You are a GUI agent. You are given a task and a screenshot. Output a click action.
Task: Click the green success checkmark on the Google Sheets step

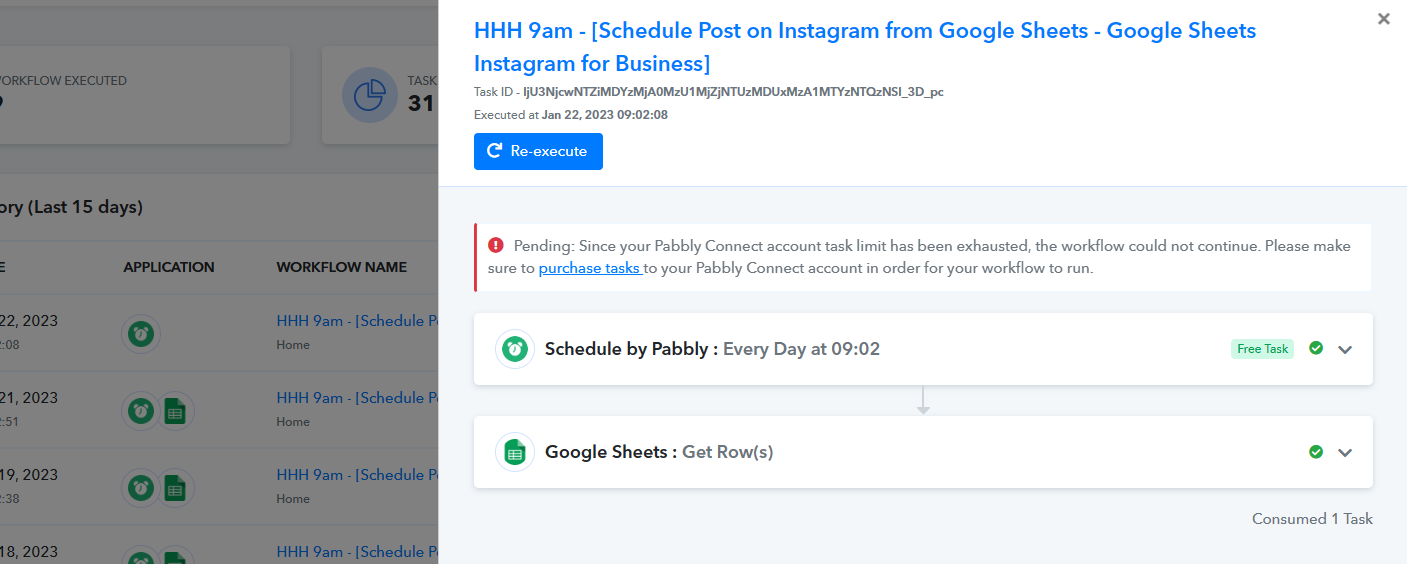click(1316, 452)
